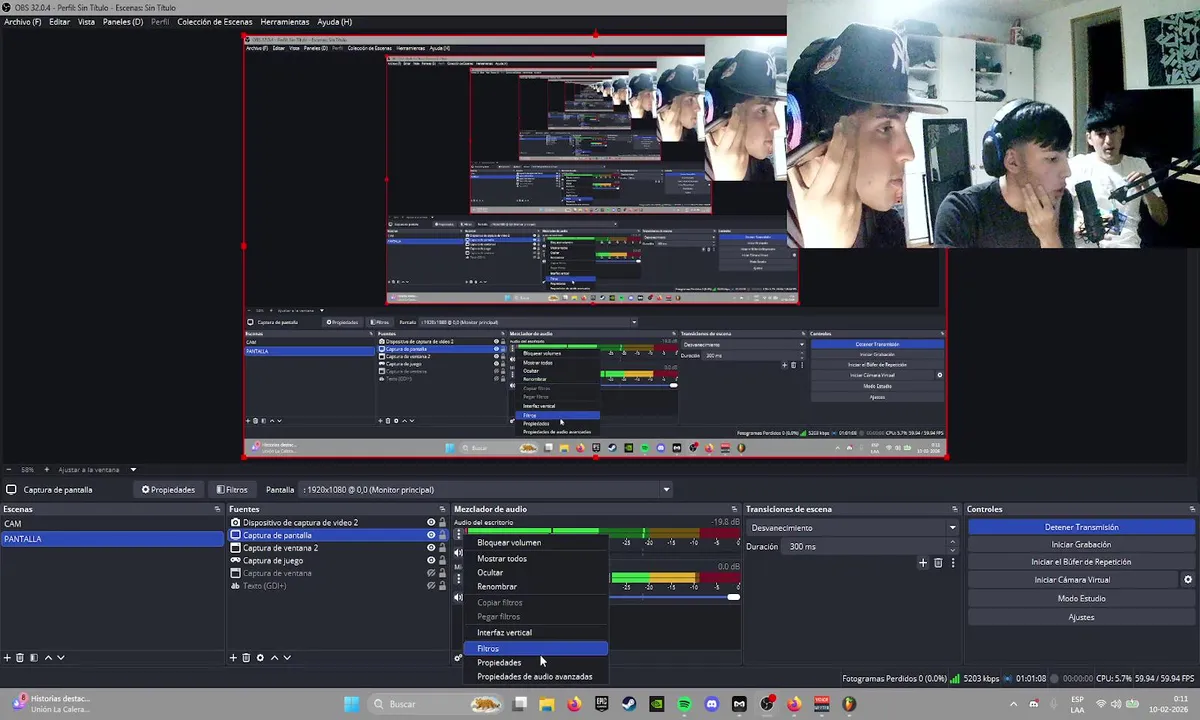Toggle visibility of Captura de pantalla source

431,535
